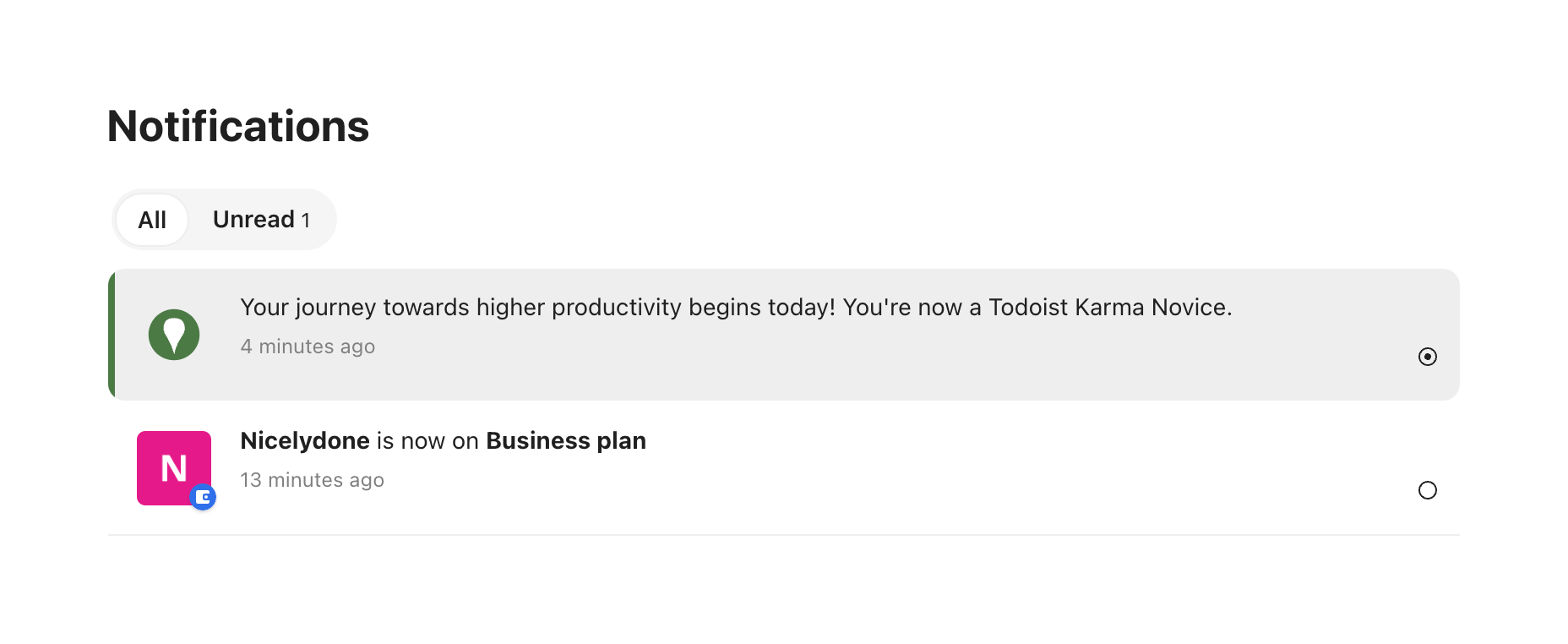
Task: Click the bold Nicelydone workspace name
Action: pos(305,440)
